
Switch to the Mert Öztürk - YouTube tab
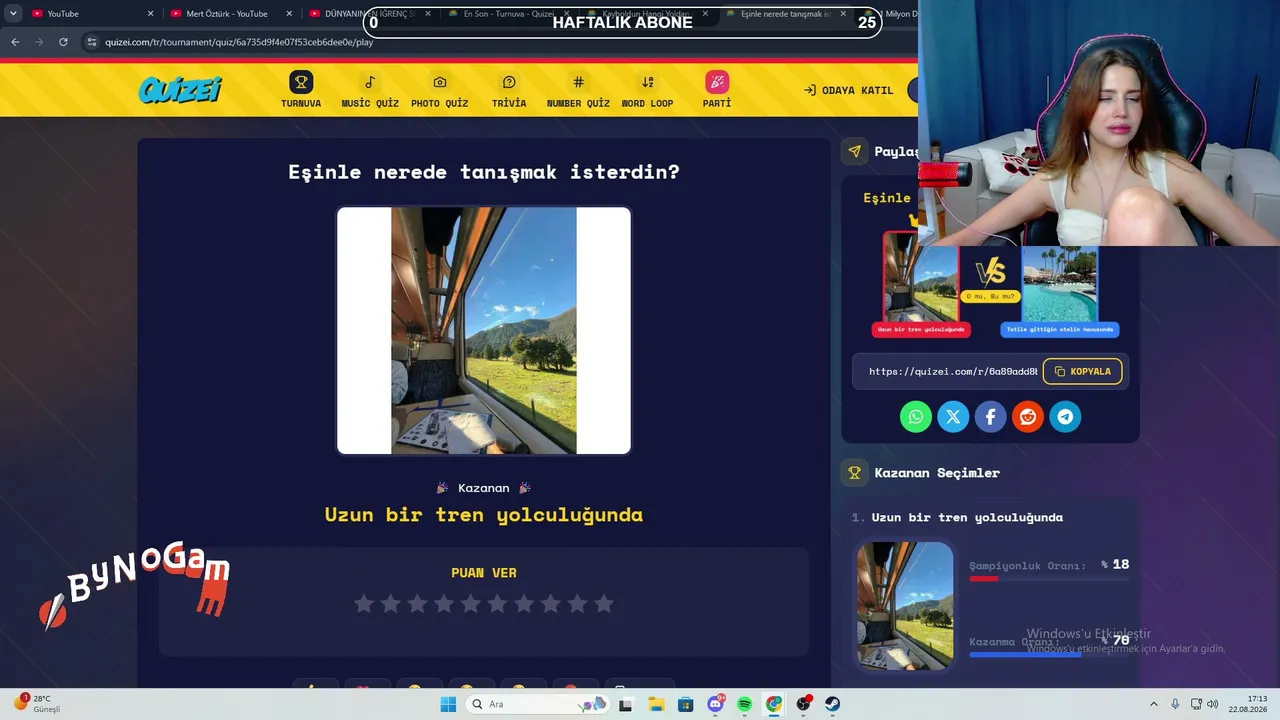[230, 14]
